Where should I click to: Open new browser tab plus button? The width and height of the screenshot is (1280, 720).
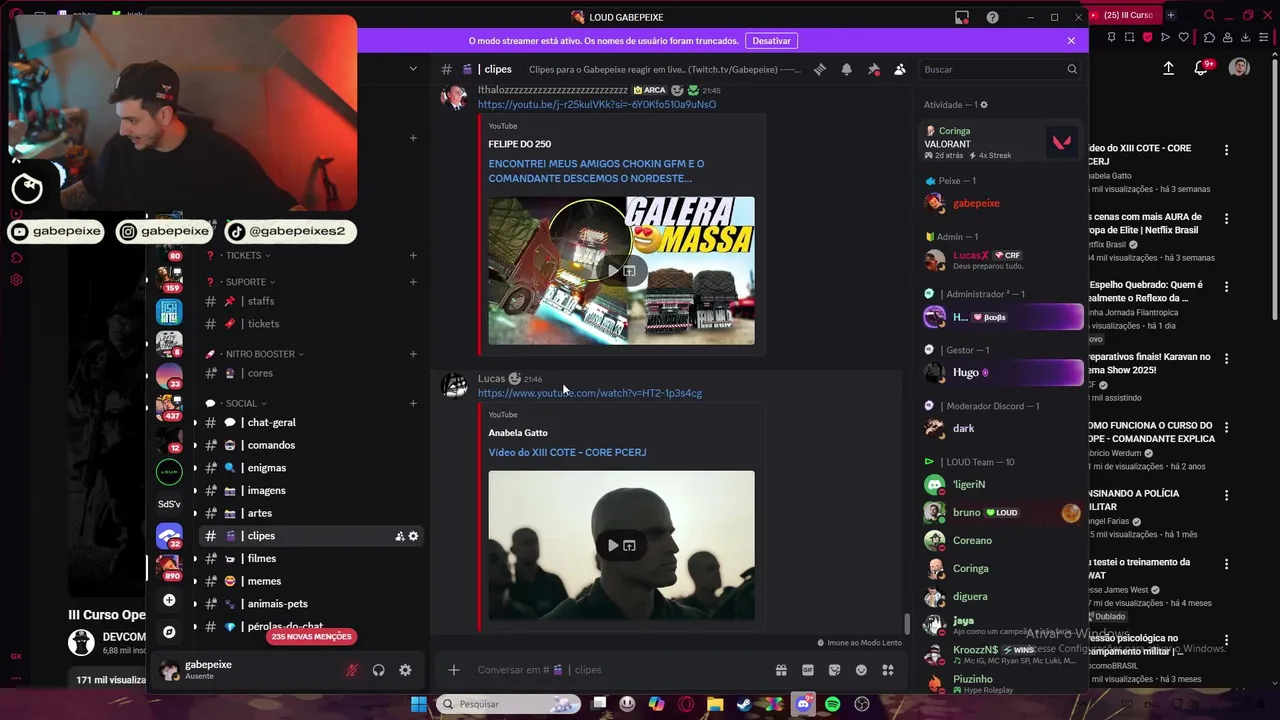point(1170,15)
